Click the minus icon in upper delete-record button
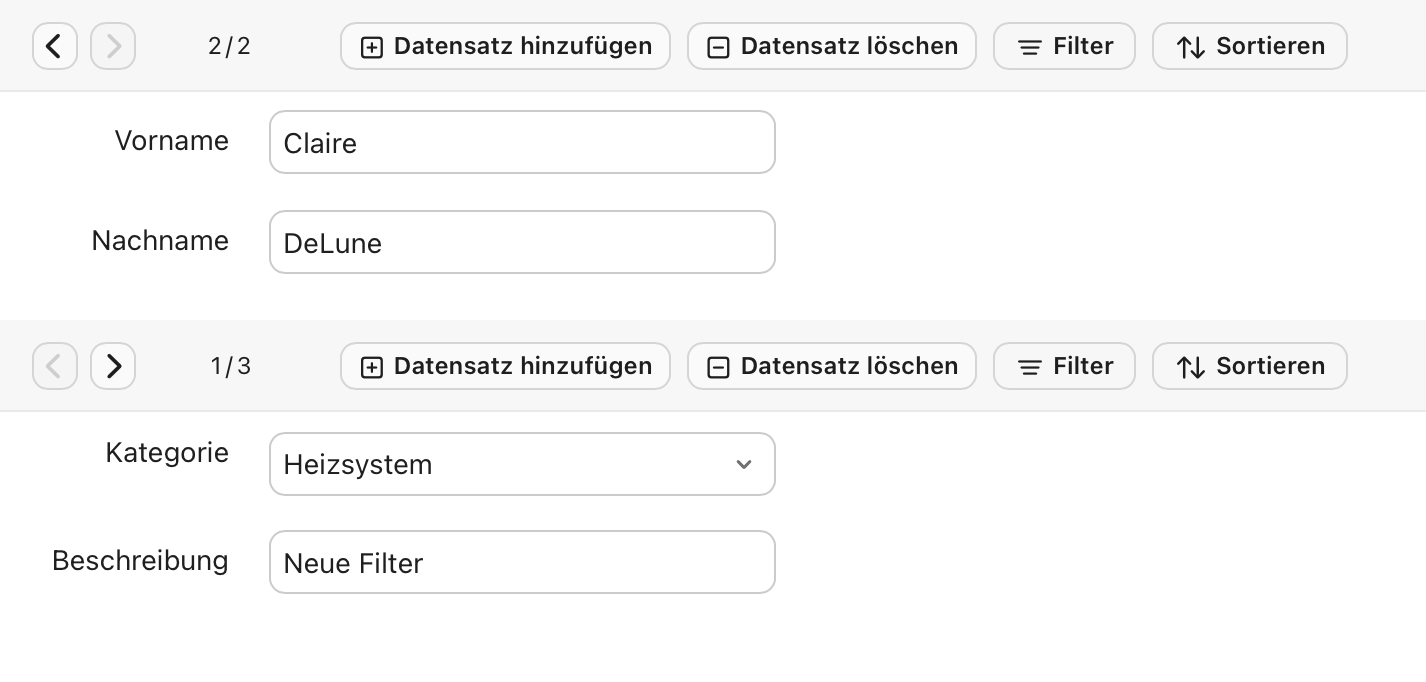 click(x=718, y=48)
